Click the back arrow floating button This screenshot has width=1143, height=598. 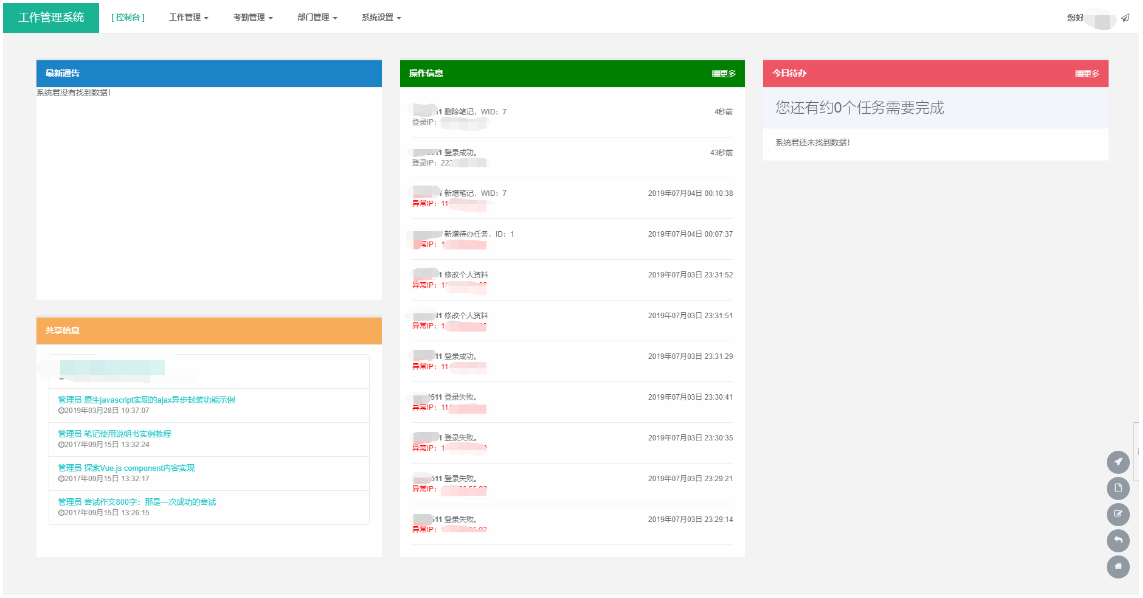(1117, 540)
